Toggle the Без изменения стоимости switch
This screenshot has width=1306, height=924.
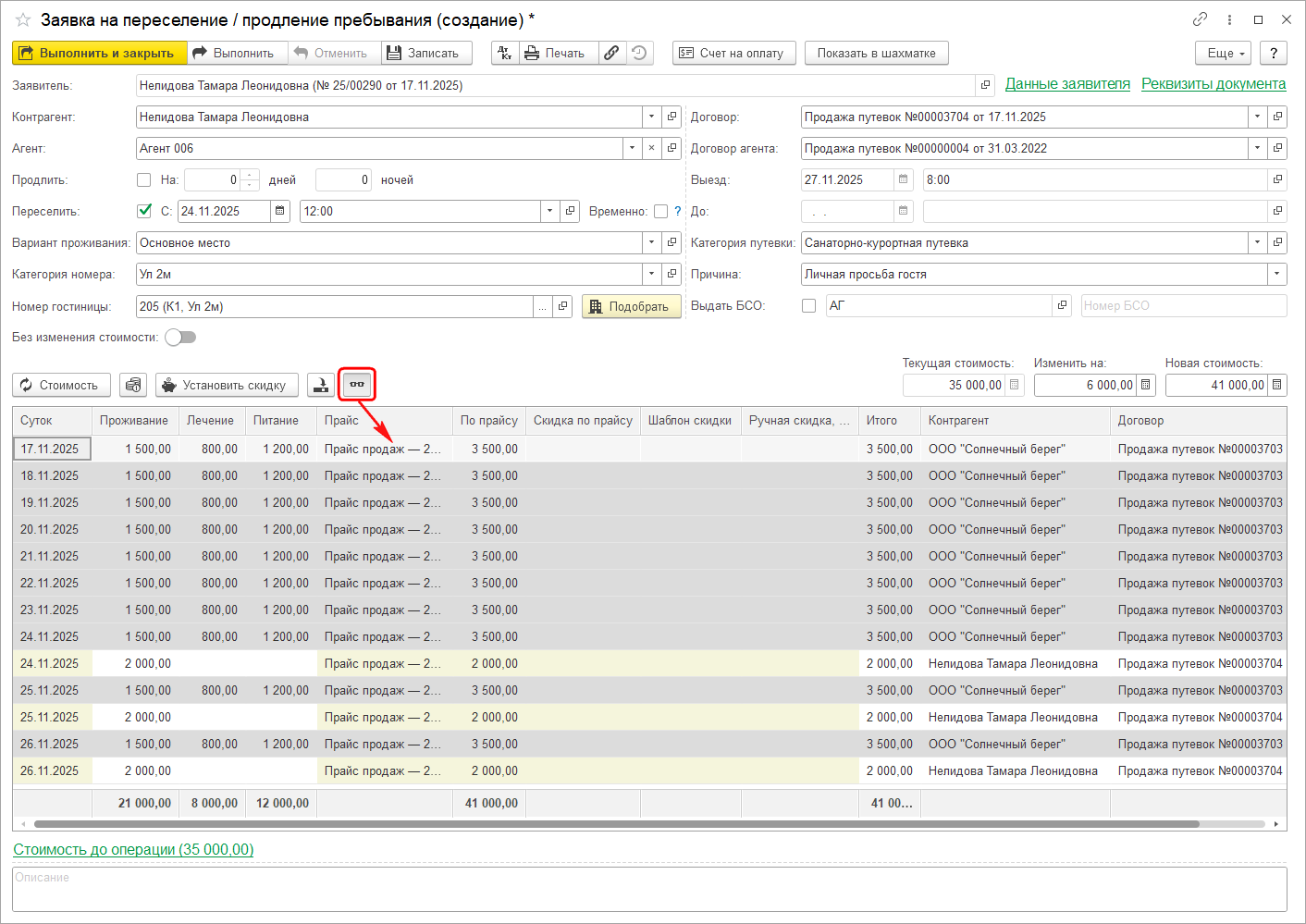coord(180,338)
